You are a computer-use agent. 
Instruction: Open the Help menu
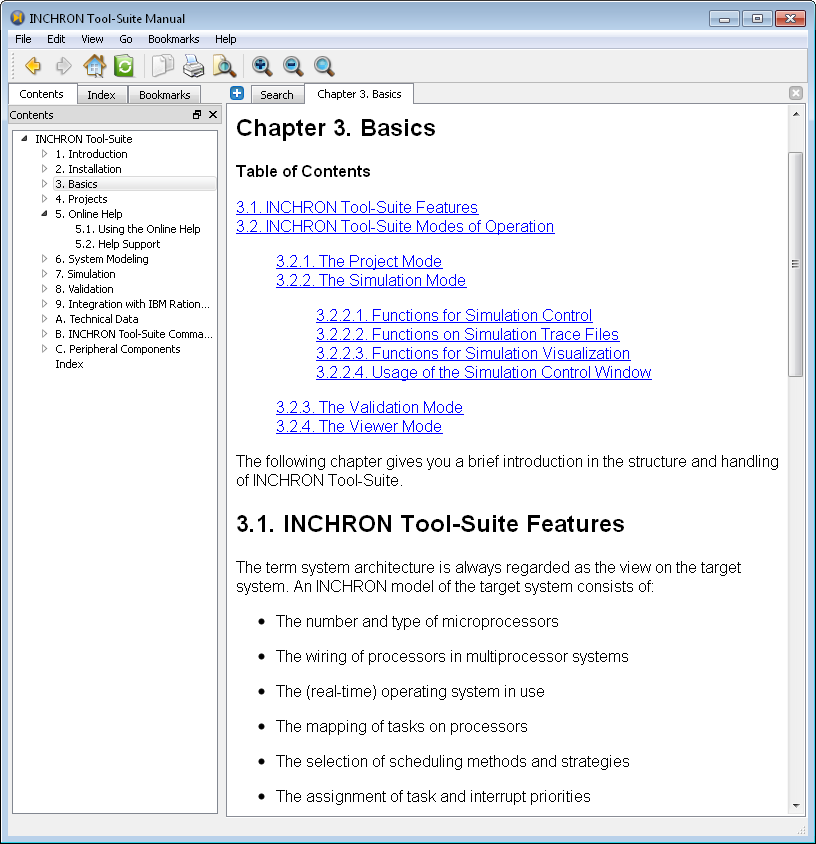(x=226, y=39)
